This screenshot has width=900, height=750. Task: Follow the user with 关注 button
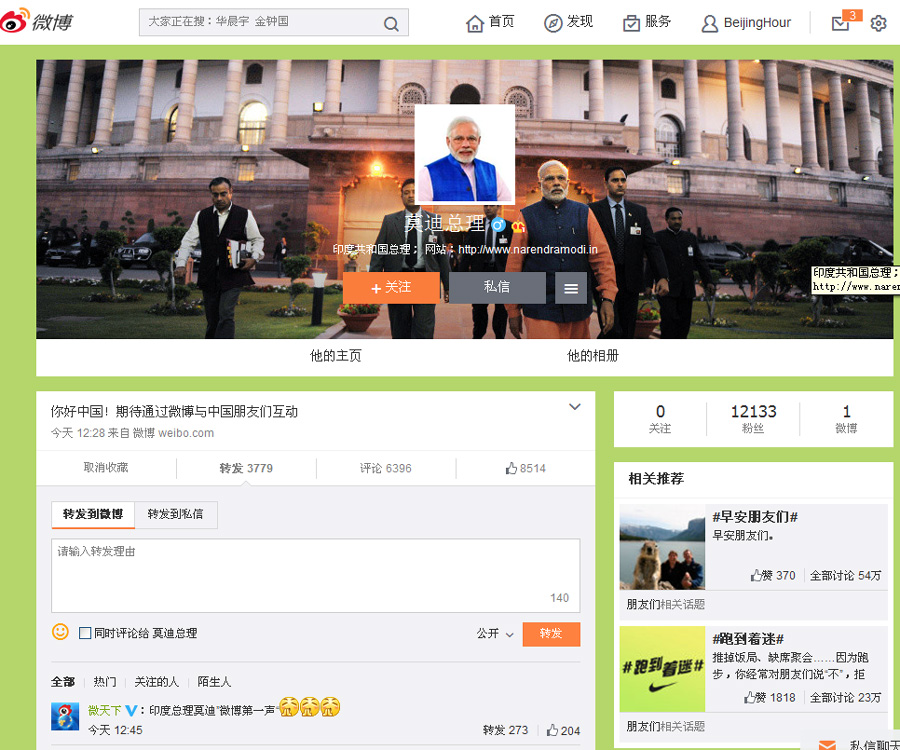click(x=391, y=288)
